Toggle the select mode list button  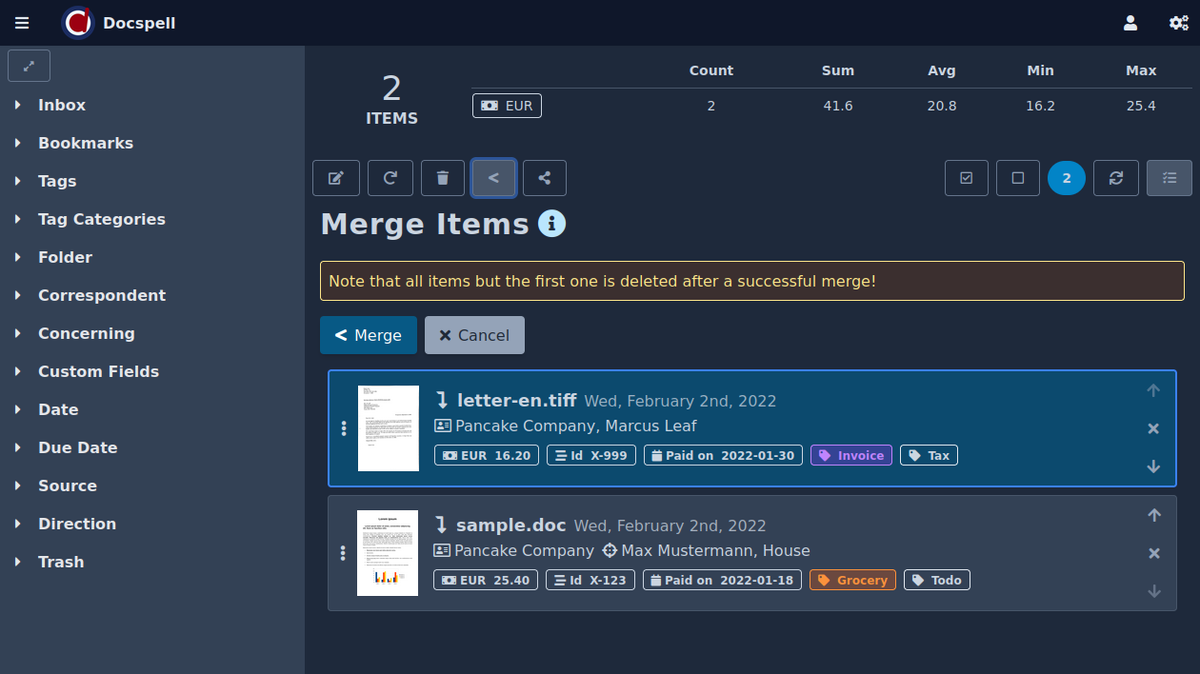tap(1169, 178)
